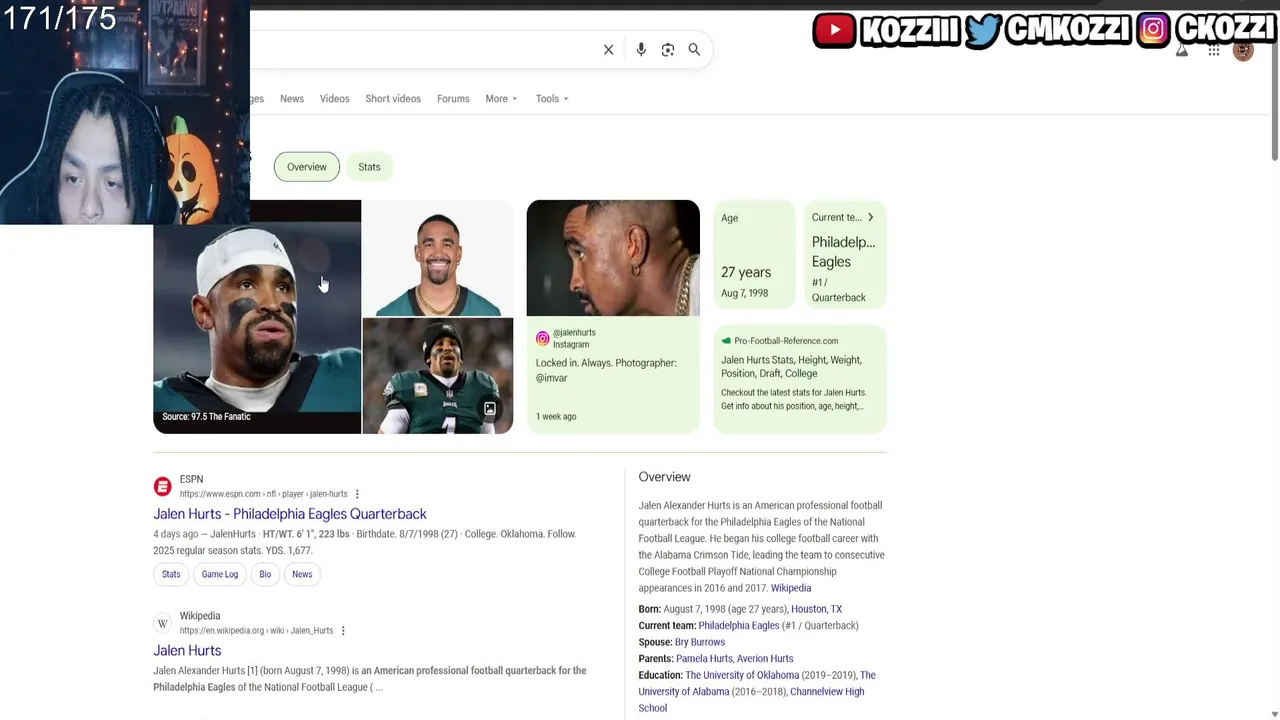Open the Averion Hurts parent link
Screen dimensions: 1280x720
765,659
